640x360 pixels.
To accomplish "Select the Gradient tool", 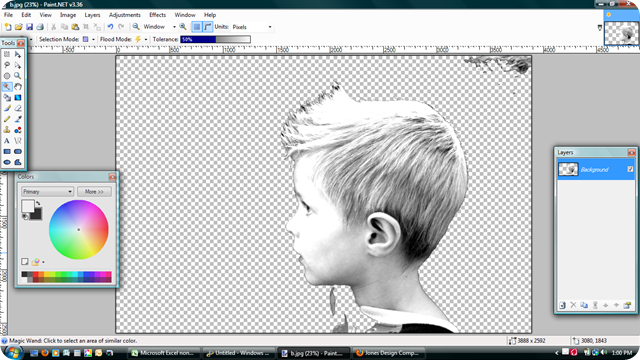I will (x=18, y=98).
